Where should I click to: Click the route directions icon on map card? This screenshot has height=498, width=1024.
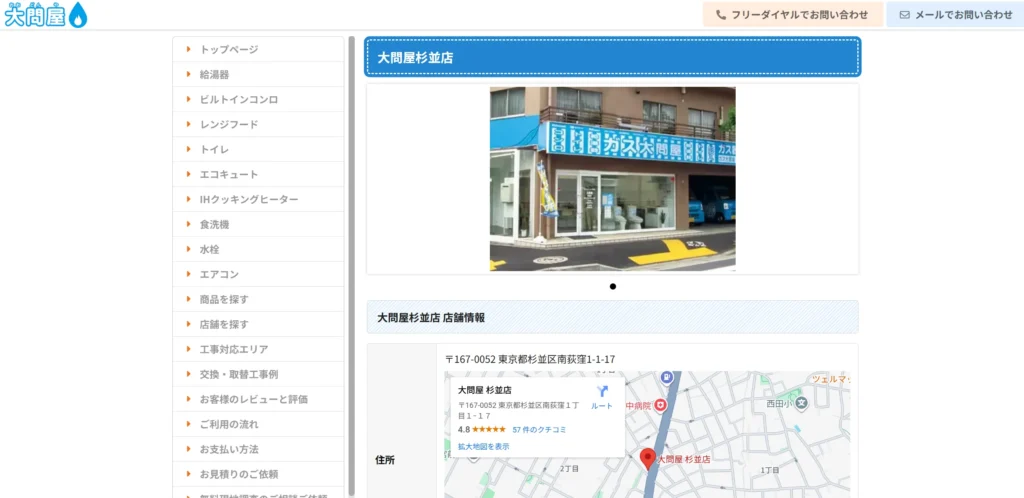pos(602,392)
